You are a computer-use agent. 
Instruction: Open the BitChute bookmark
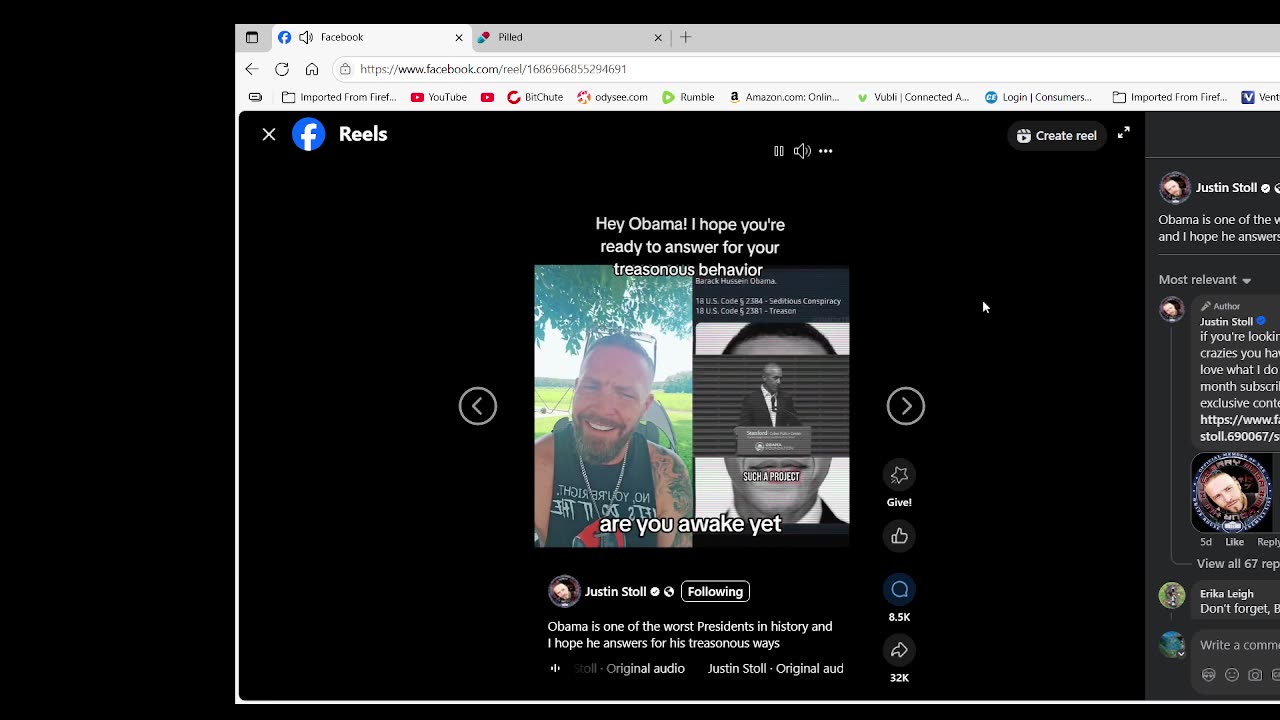(535, 97)
